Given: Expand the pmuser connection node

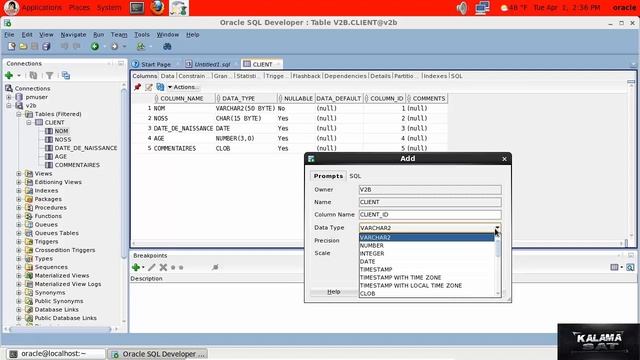Looking at the screenshot, I should pyautogui.click(x=9, y=97).
